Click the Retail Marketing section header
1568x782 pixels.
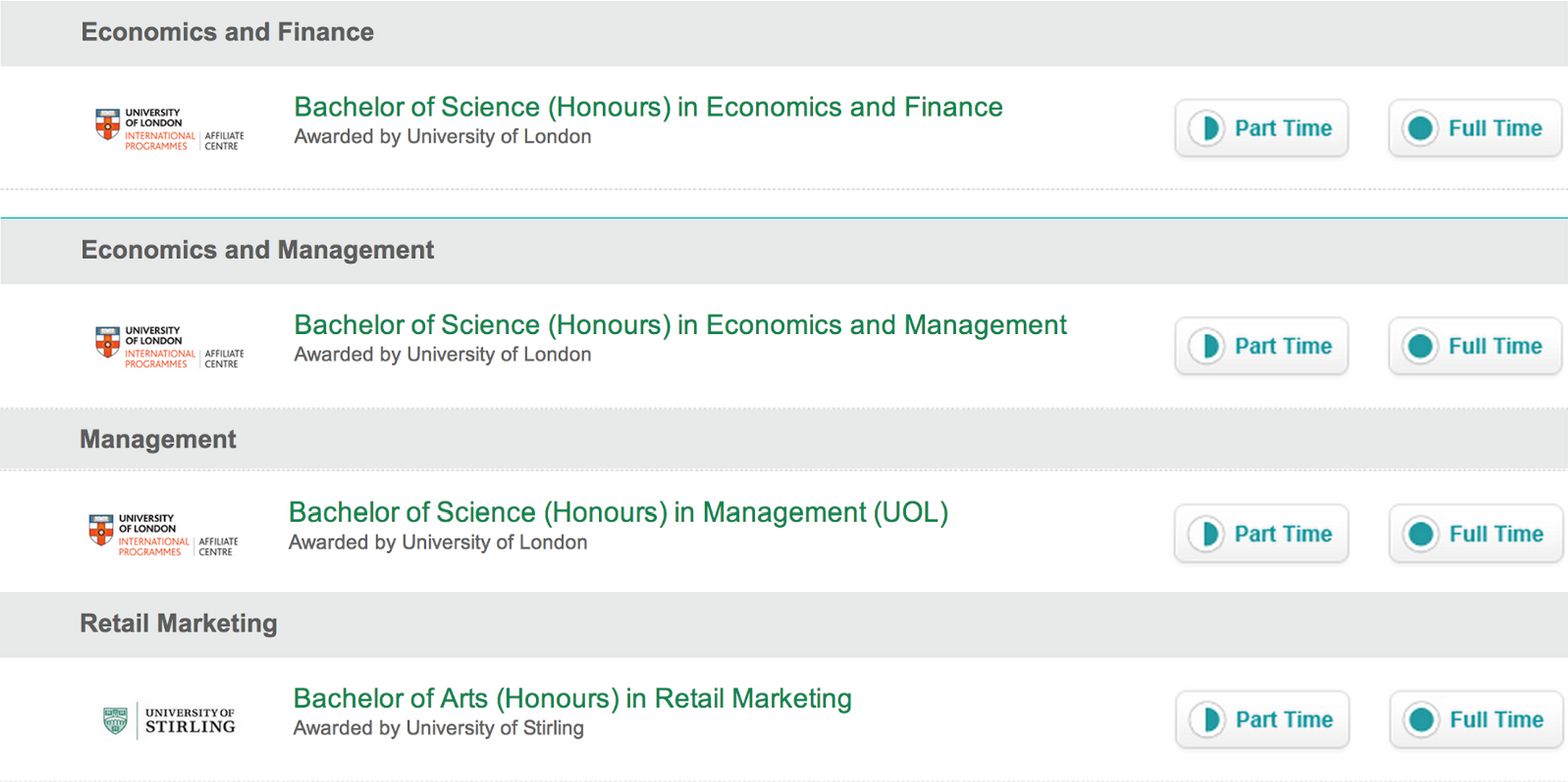tap(179, 624)
